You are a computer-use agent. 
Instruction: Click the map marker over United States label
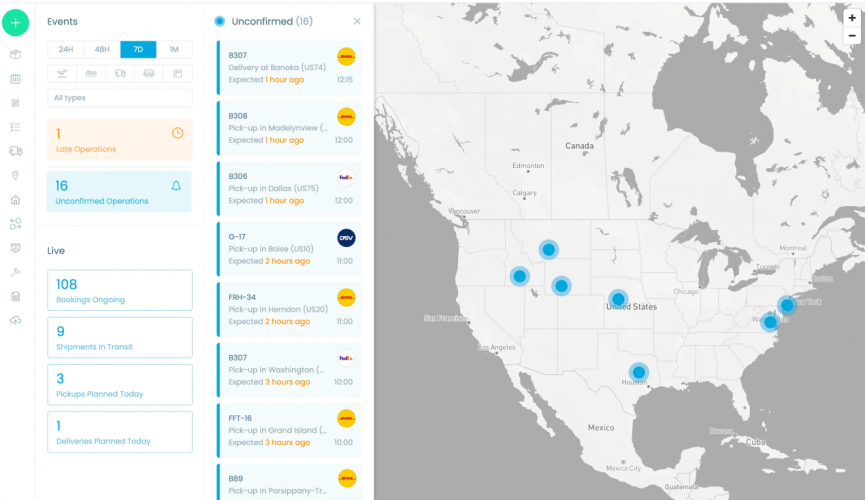click(618, 299)
